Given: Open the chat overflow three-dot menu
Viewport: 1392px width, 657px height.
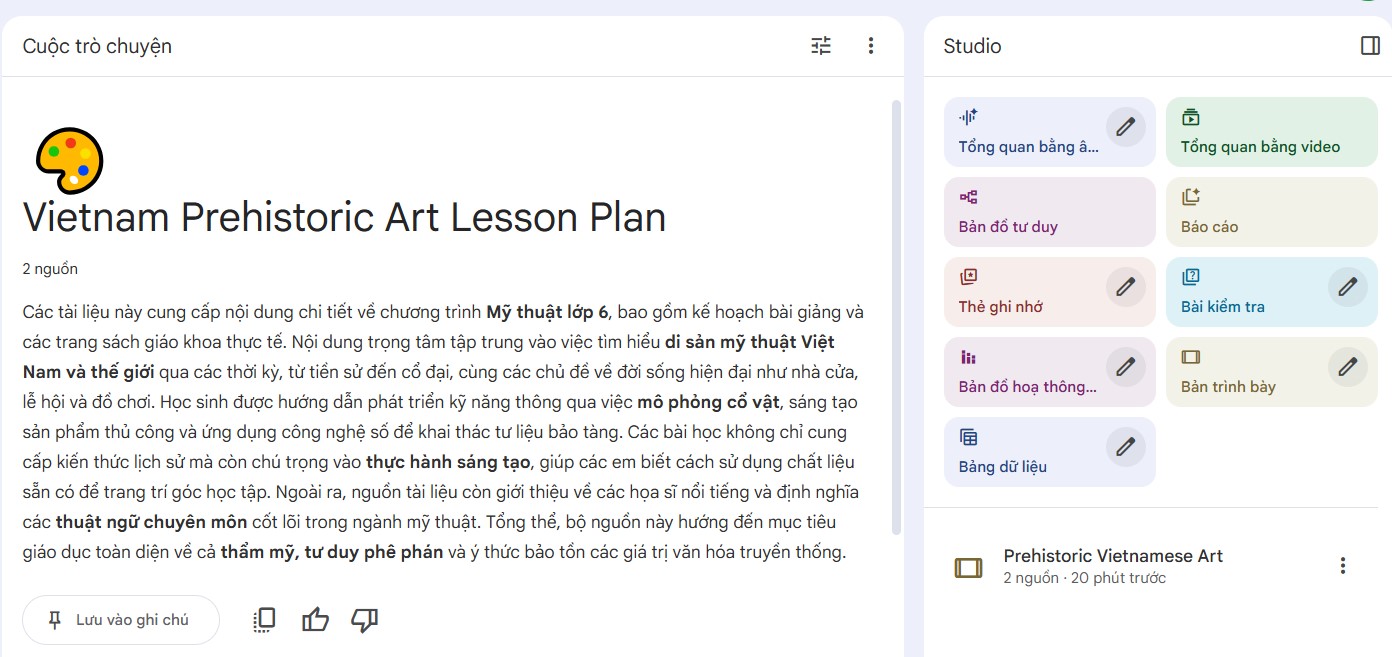Looking at the screenshot, I should coord(870,45).
